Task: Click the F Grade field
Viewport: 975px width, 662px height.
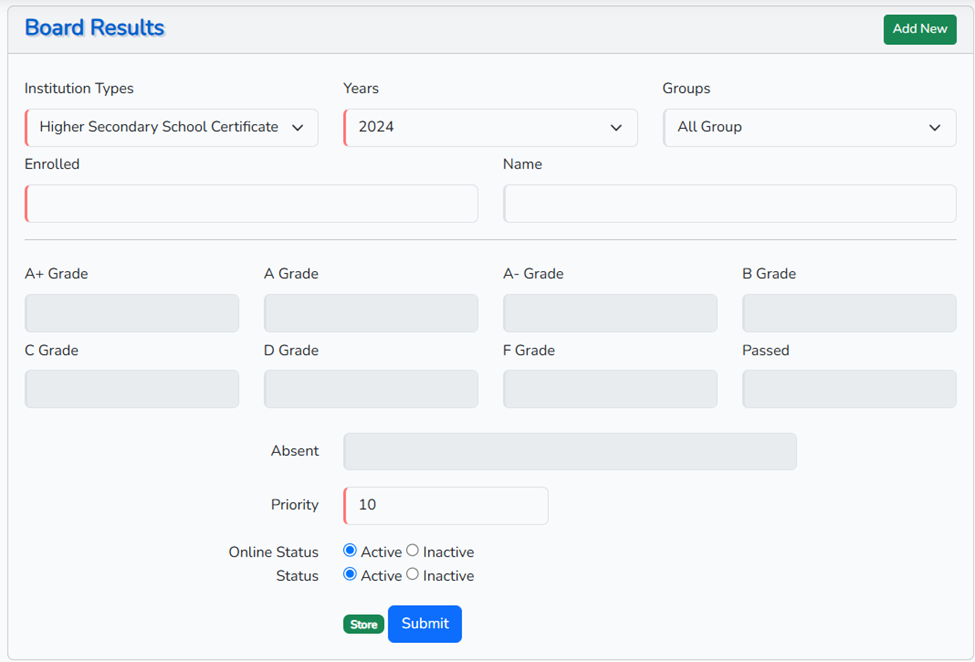Action: click(x=610, y=389)
